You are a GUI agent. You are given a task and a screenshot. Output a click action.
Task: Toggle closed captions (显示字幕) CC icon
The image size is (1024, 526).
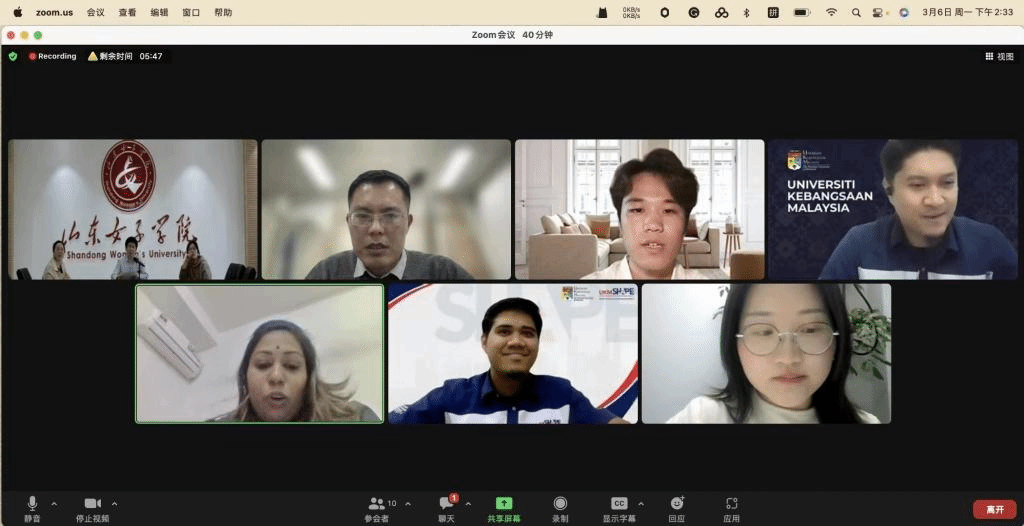[x=619, y=503]
